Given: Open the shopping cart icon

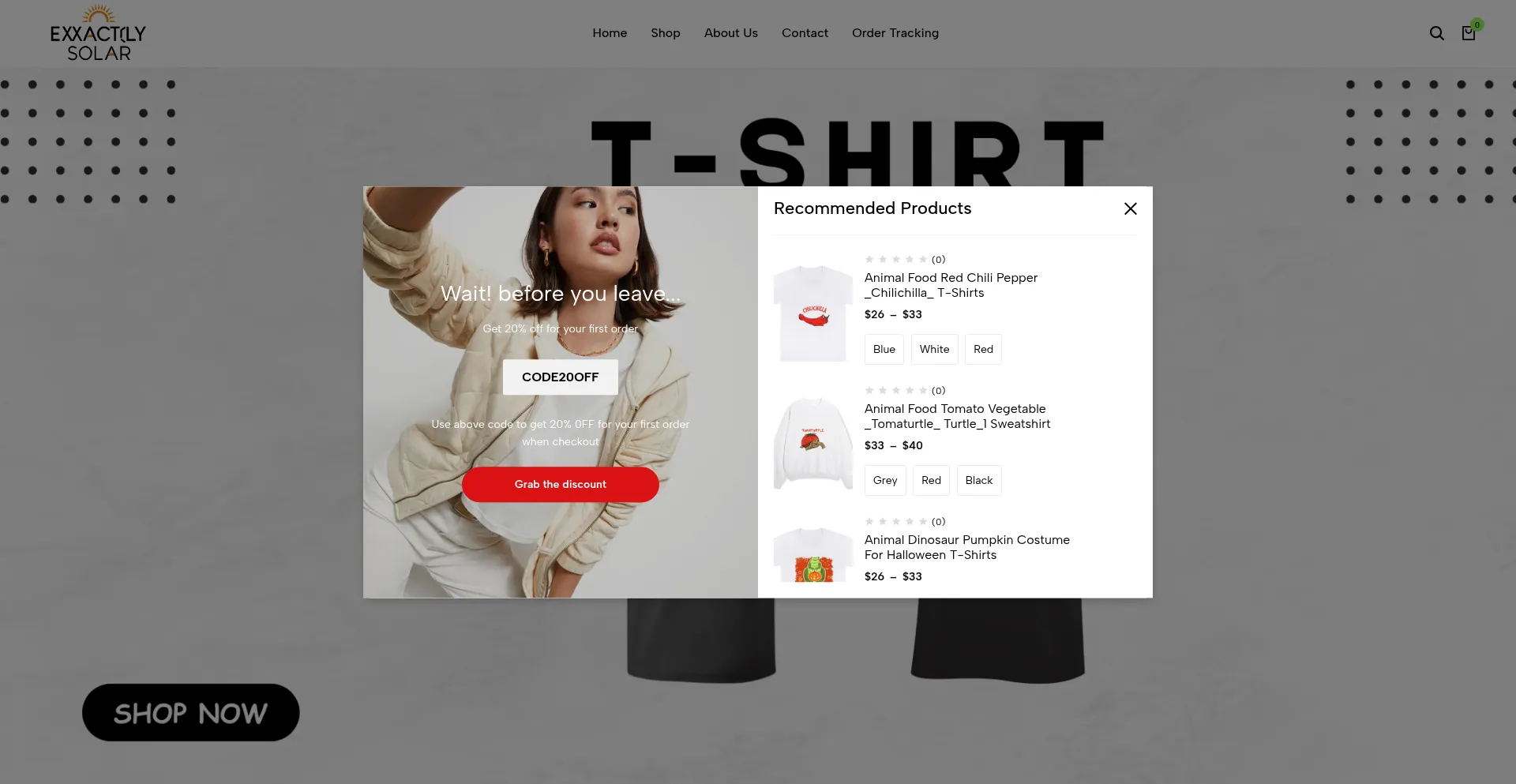Looking at the screenshot, I should pyautogui.click(x=1469, y=33).
